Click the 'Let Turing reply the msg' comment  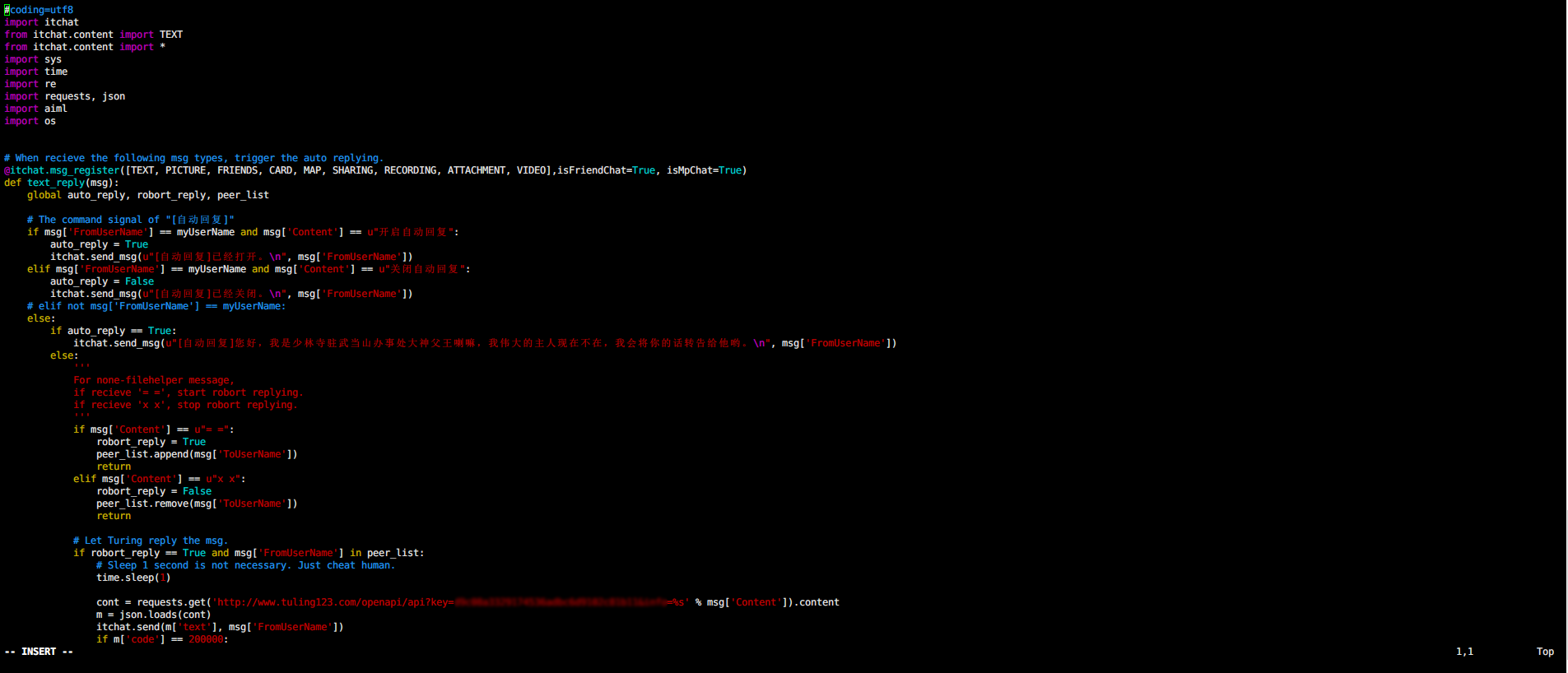pos(150,541)
